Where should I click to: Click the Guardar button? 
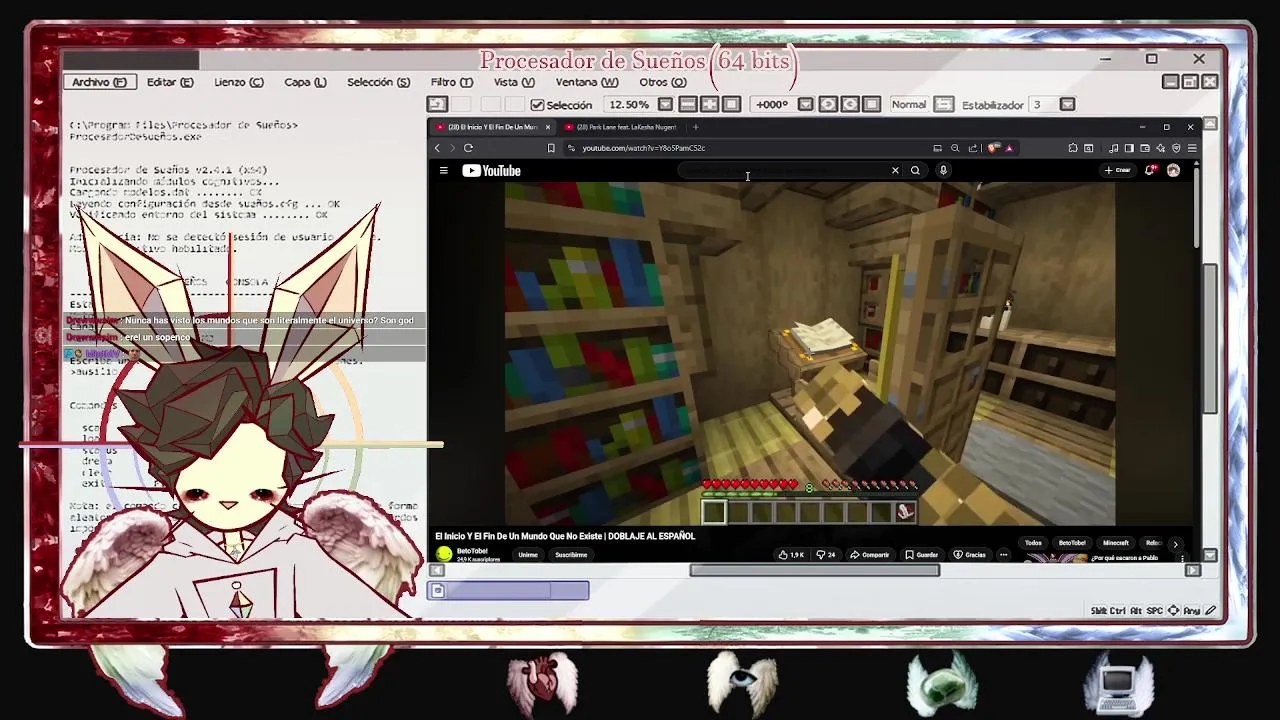pos(922,555)
